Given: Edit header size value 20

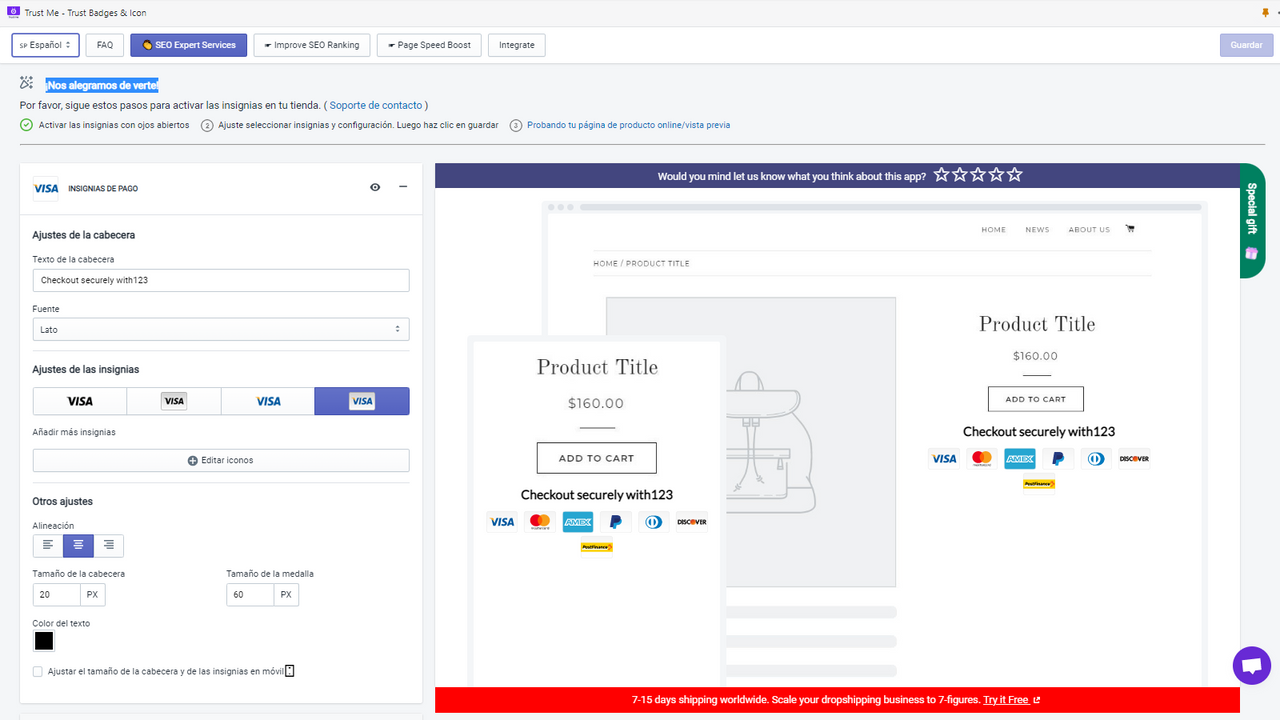Looking at the screenshot, I should coord(57,594).
